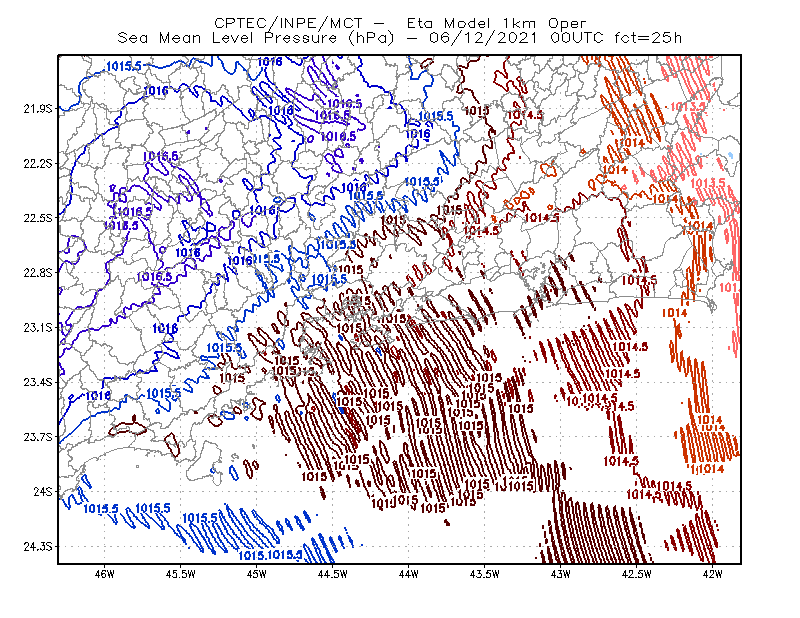Click the 43W longitude axis label
The image size is (800, 618).
point(560,574)
